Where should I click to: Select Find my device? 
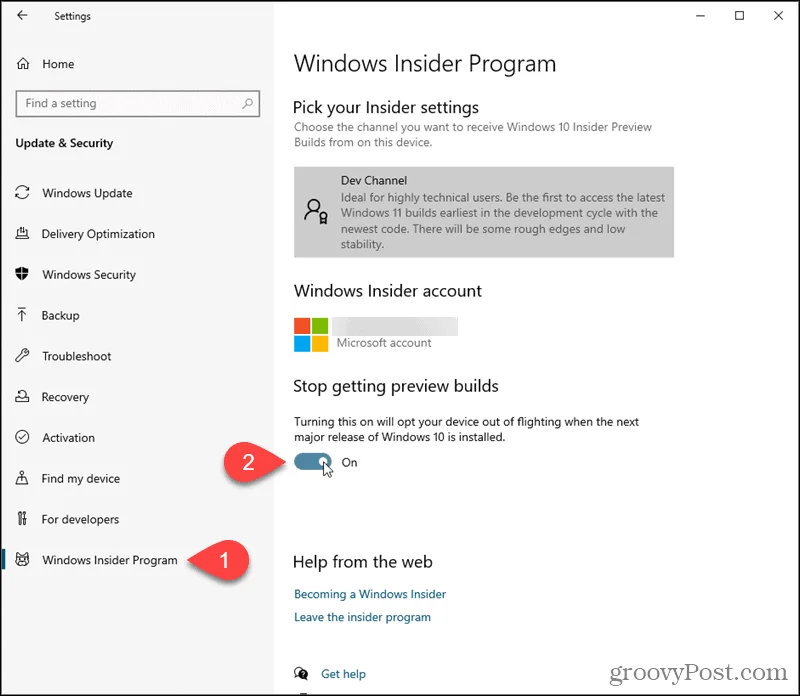coord(81,479)
